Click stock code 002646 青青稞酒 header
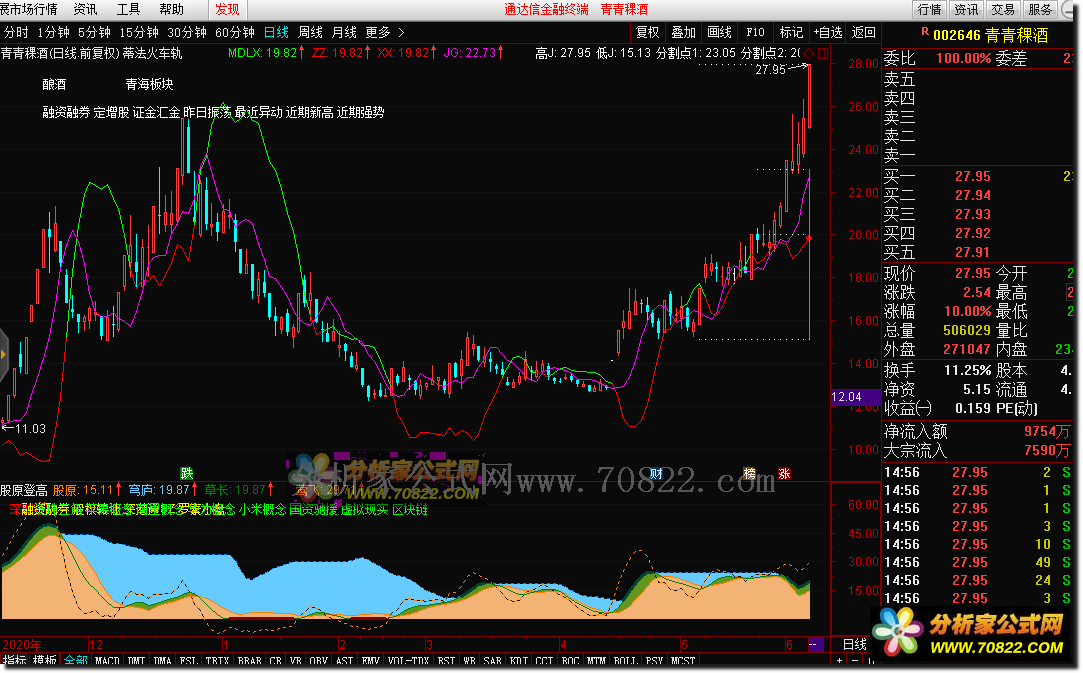 (990, 35)
